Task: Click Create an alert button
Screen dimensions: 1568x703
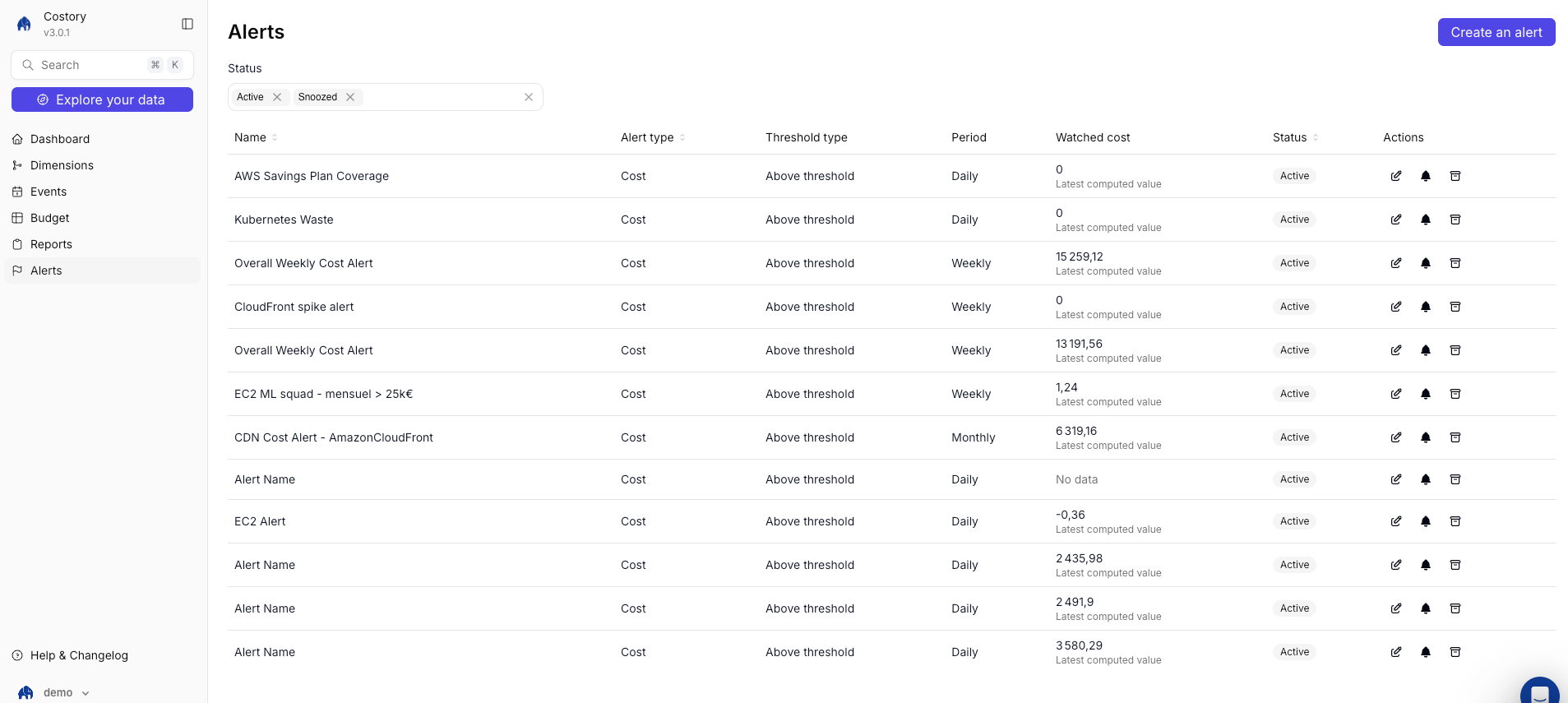Action: tap(1496, 32)
